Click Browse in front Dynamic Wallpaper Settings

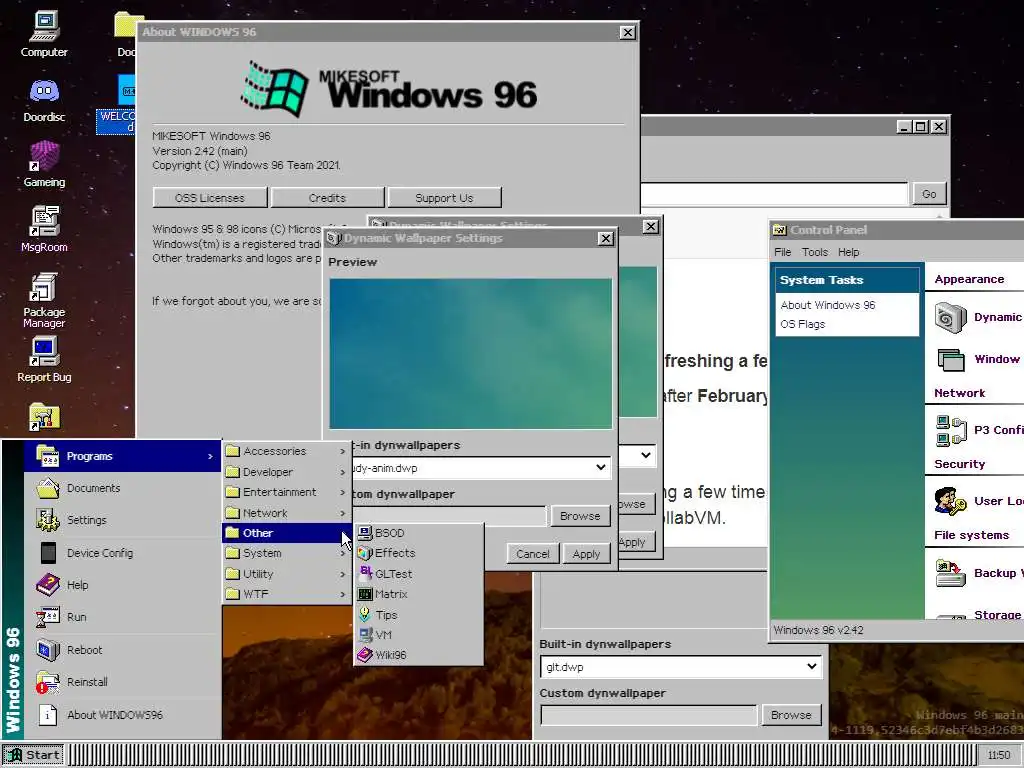pos(580,516)
